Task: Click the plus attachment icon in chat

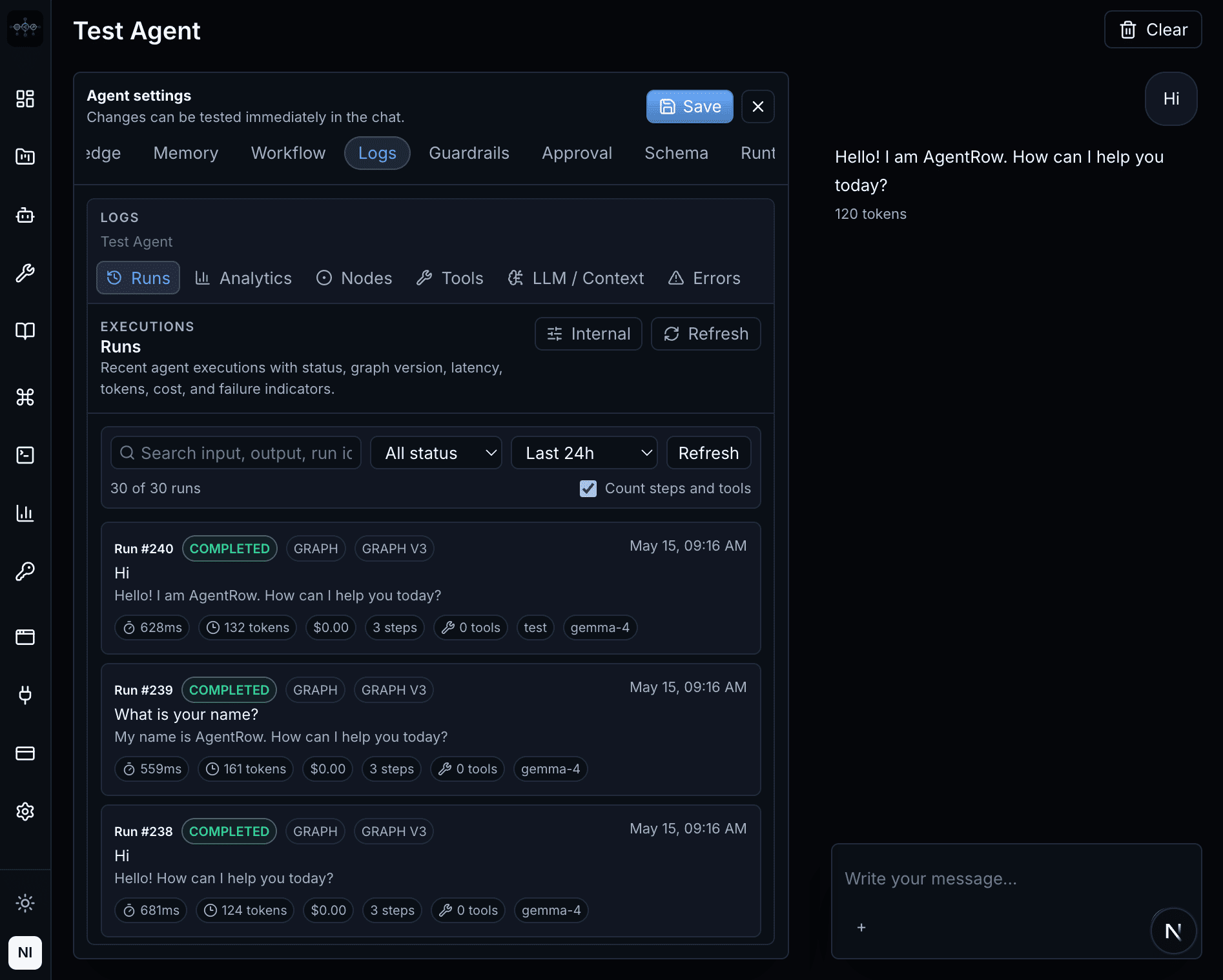Action: tap(861, 928)
